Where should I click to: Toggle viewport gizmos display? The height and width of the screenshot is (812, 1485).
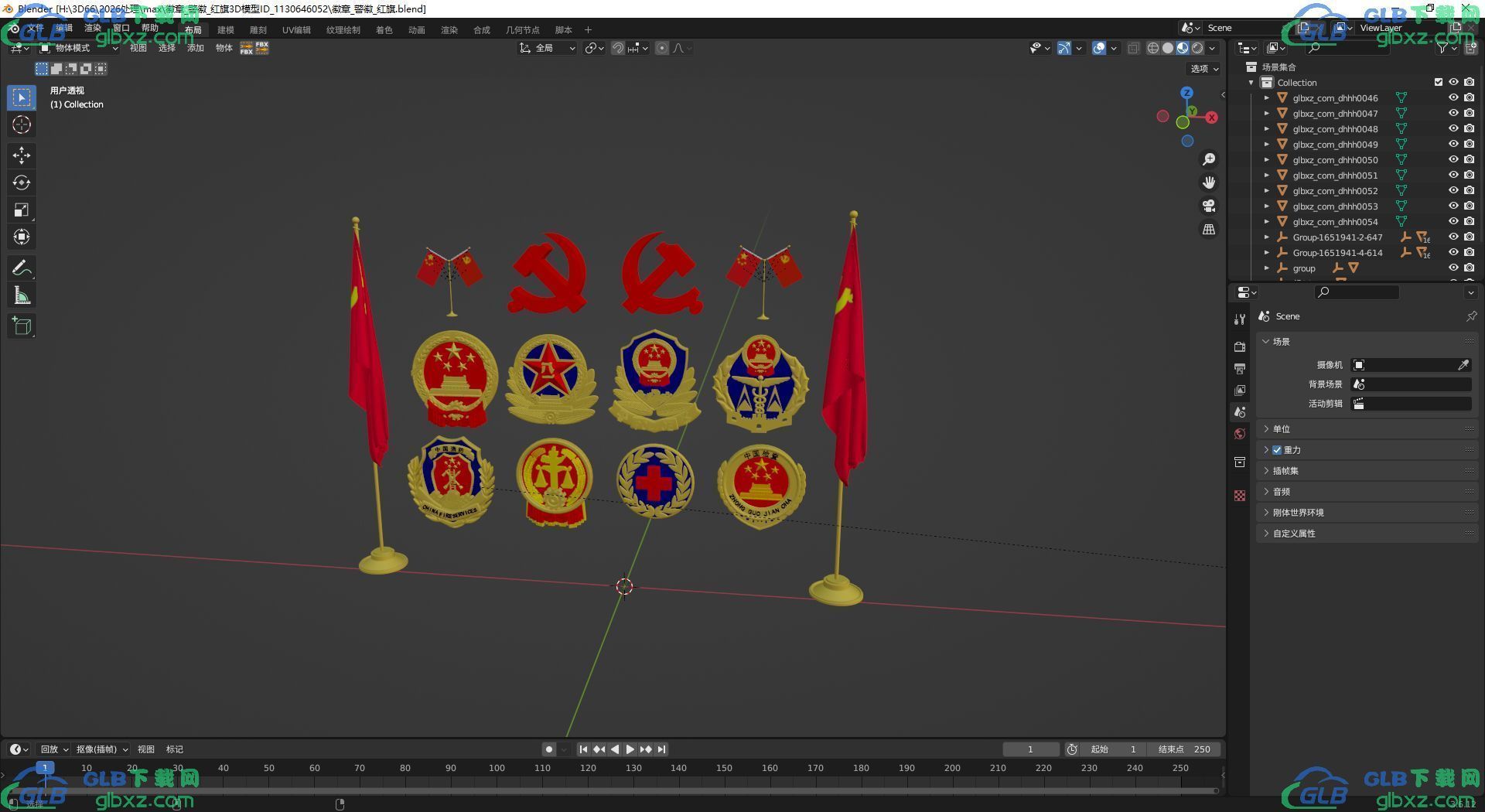[x=1064, y=48]
